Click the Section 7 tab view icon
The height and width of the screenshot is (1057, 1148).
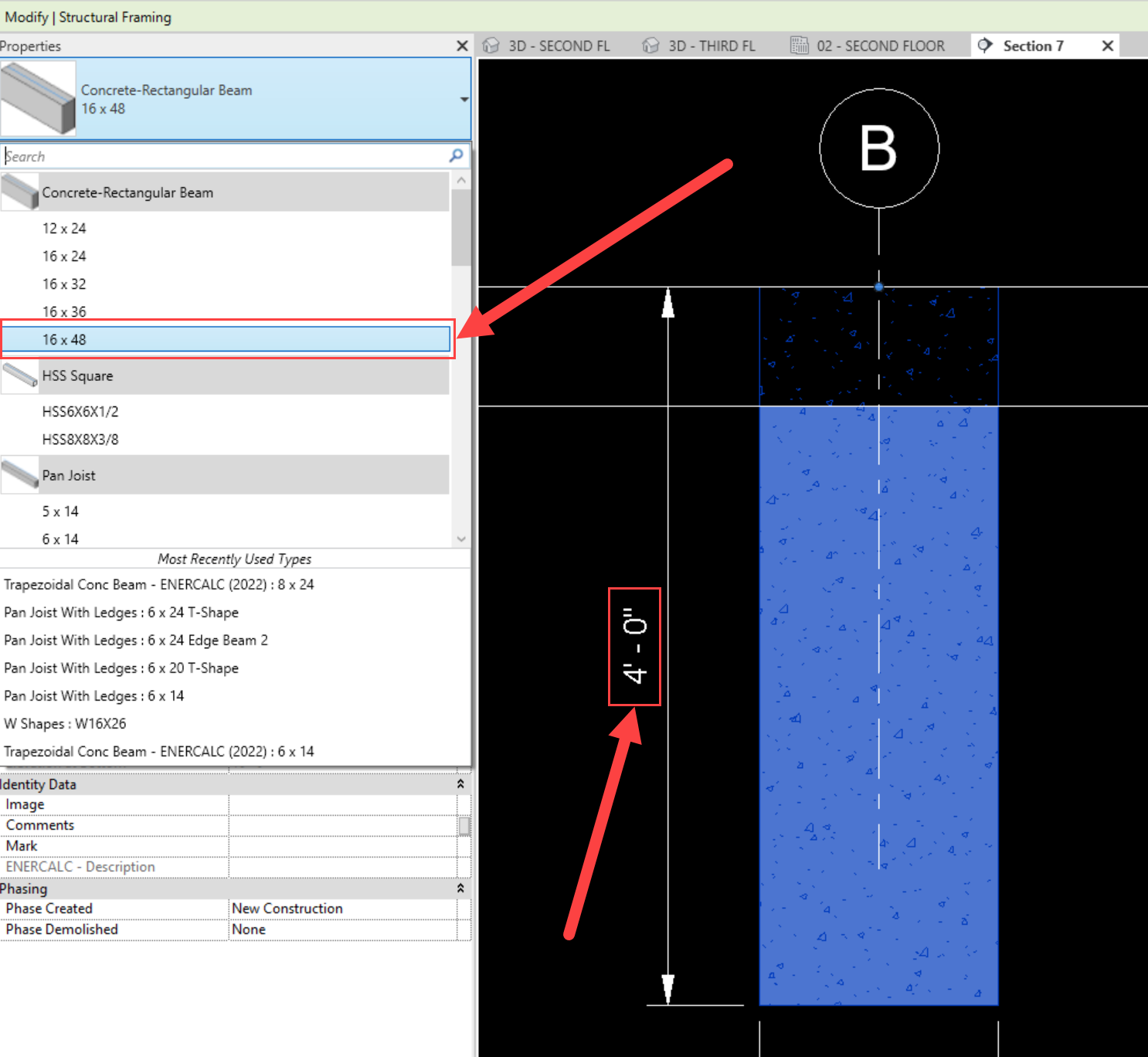(x=985, y=46)
